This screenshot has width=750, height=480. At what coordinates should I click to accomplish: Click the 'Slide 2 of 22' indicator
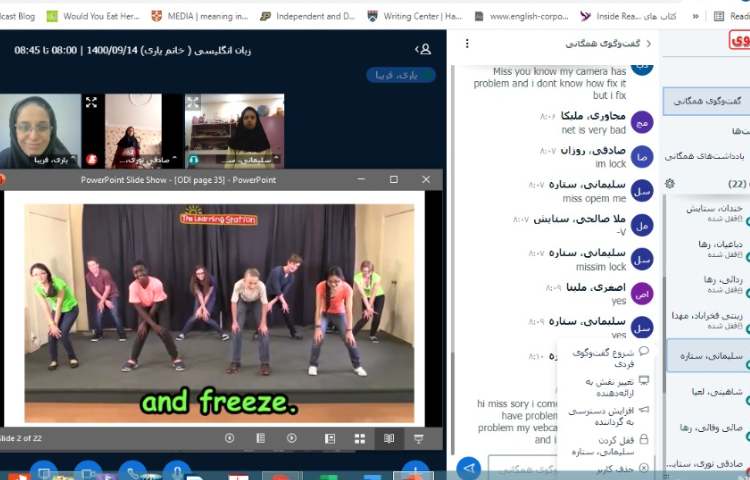[21, 438]
